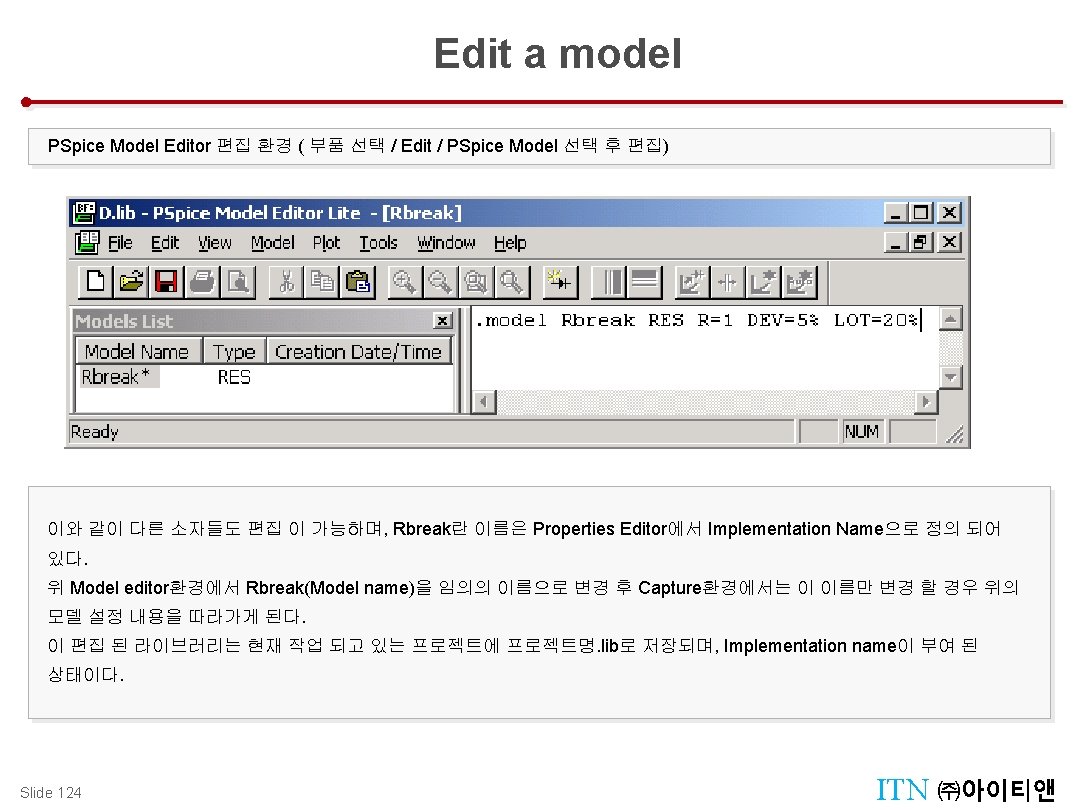Open the File menu
Image resolution: width=1080 pixels, height=810 pixels.
tap(120, 243)
